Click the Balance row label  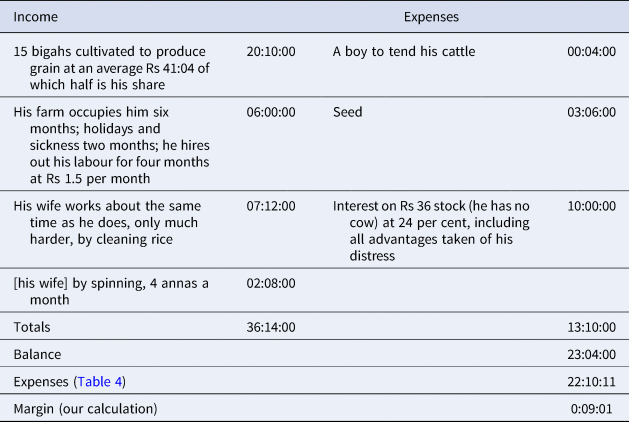pos(37,354)
